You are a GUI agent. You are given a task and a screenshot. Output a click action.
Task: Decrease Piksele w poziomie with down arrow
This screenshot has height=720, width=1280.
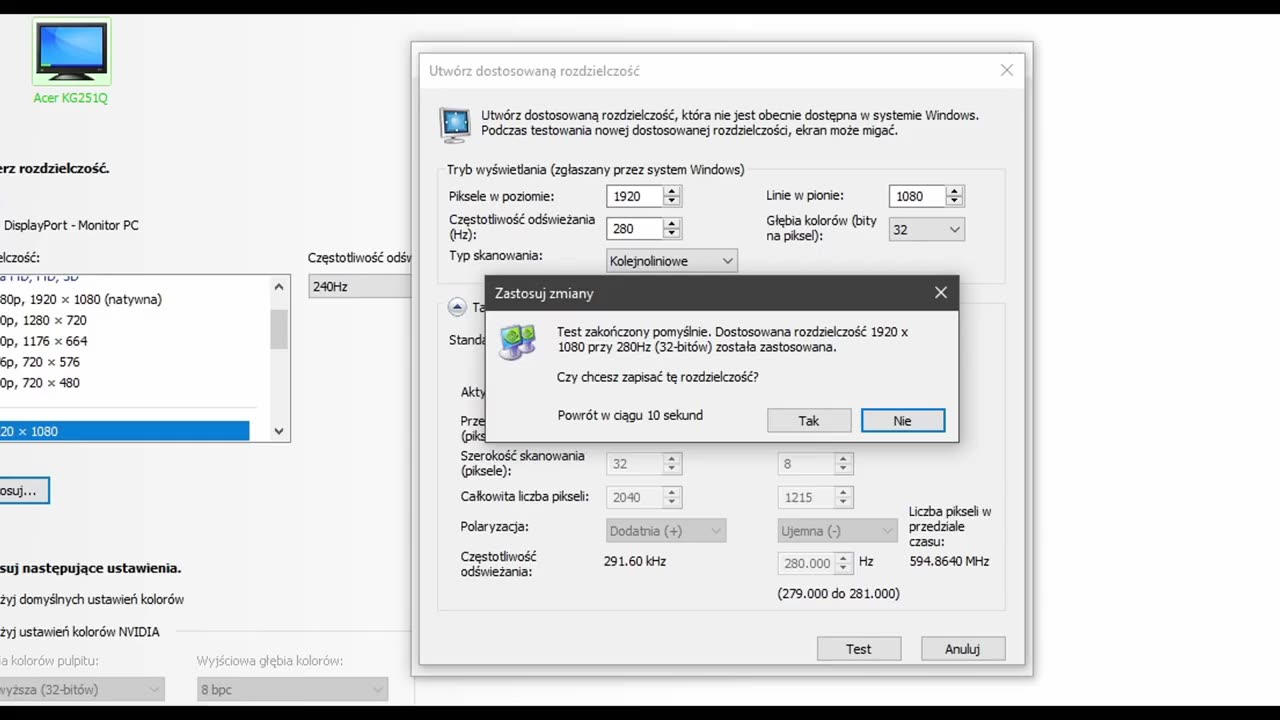(x=672, y=202)
